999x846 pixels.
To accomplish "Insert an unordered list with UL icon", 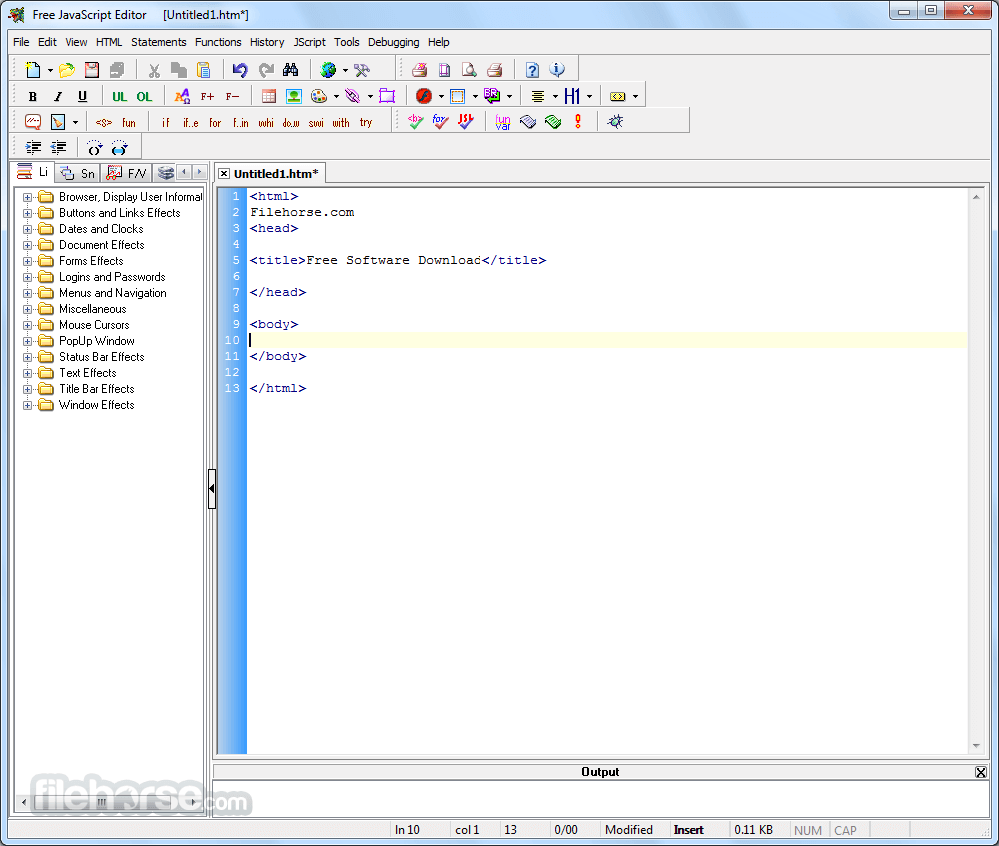I will pyautogui.click(x=119, y=97).
